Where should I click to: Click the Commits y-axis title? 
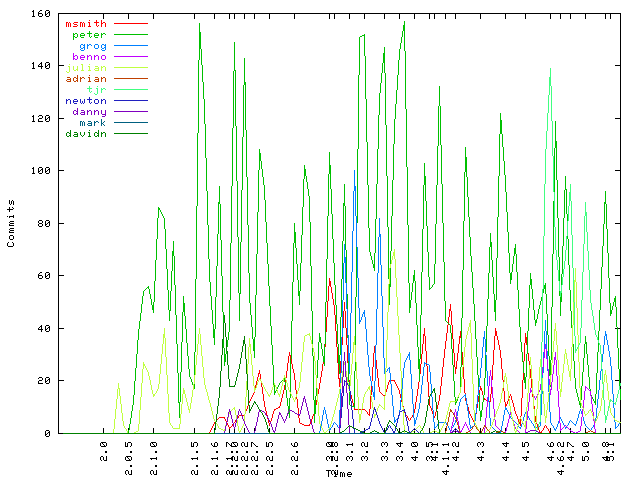[11, 224]
